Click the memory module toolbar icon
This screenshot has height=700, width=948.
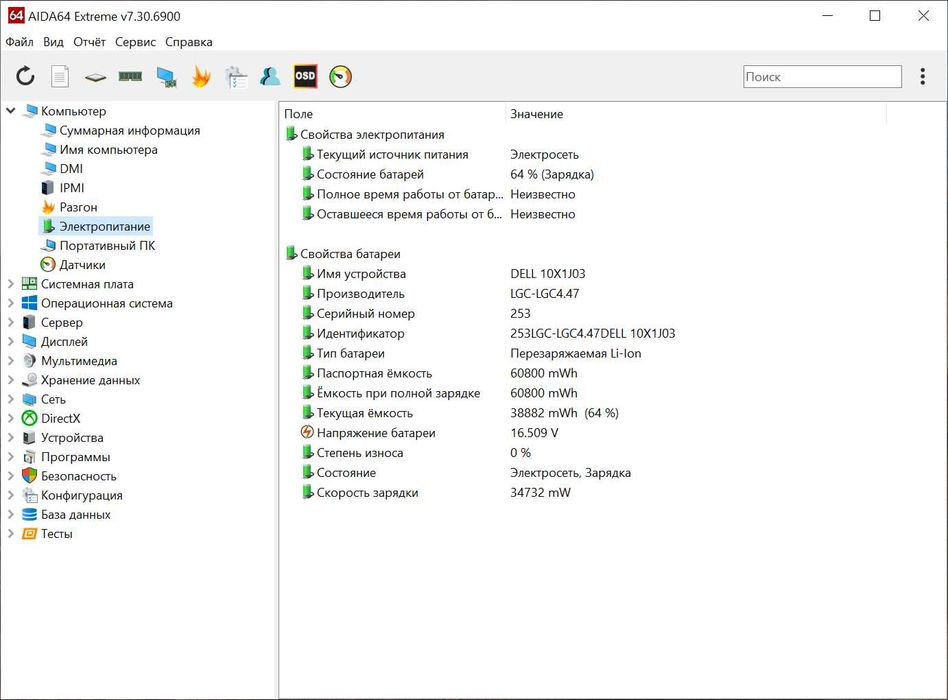click(x=130, y=76)
